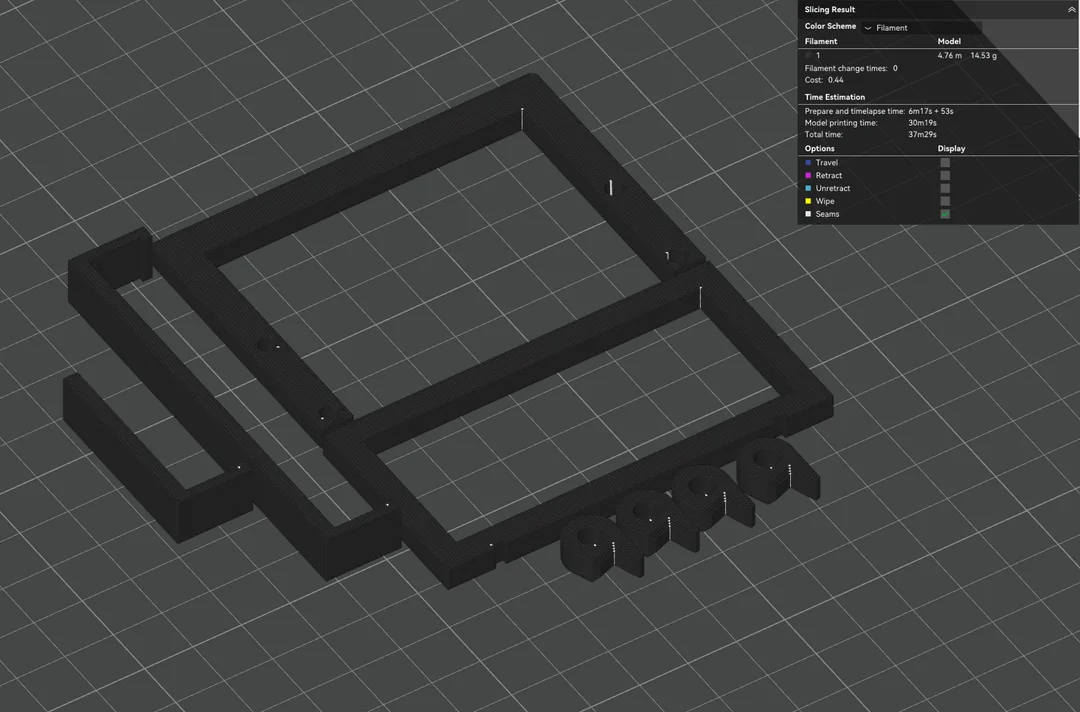Open the Color Scheme Filament dropdown
The height and width of the screenshot is (712, 1080).
922,28
